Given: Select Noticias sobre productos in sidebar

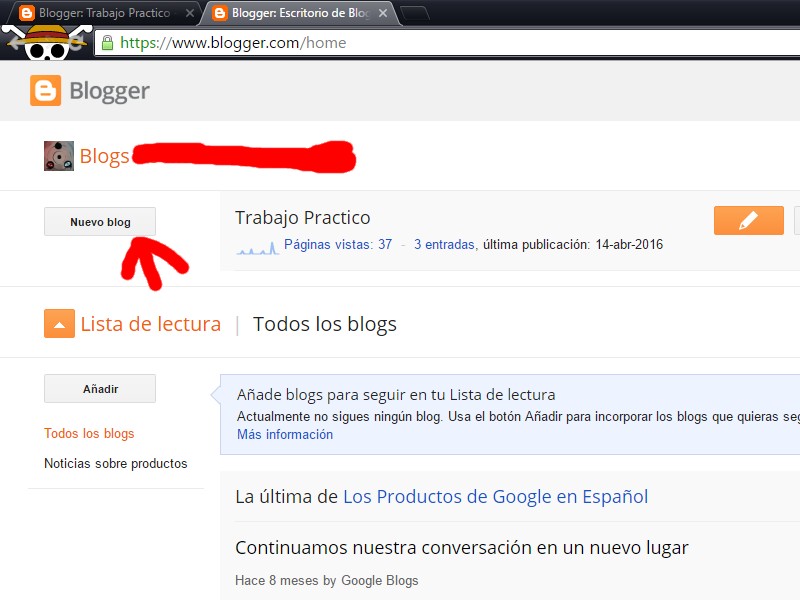Looking at the screenshot, I should 115,463.
